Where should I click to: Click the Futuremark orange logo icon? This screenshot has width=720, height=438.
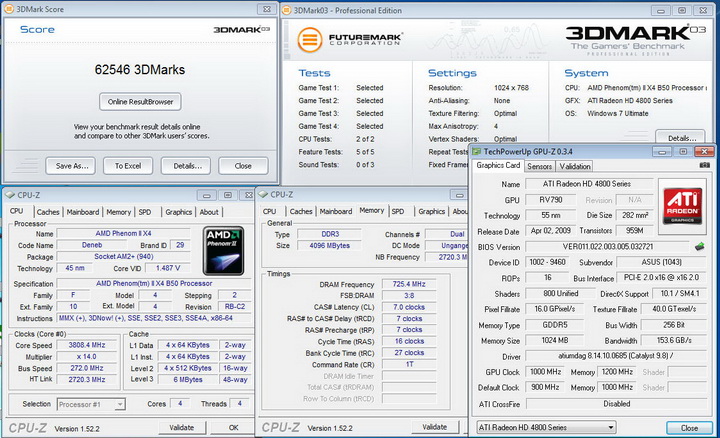coord(309,39)
